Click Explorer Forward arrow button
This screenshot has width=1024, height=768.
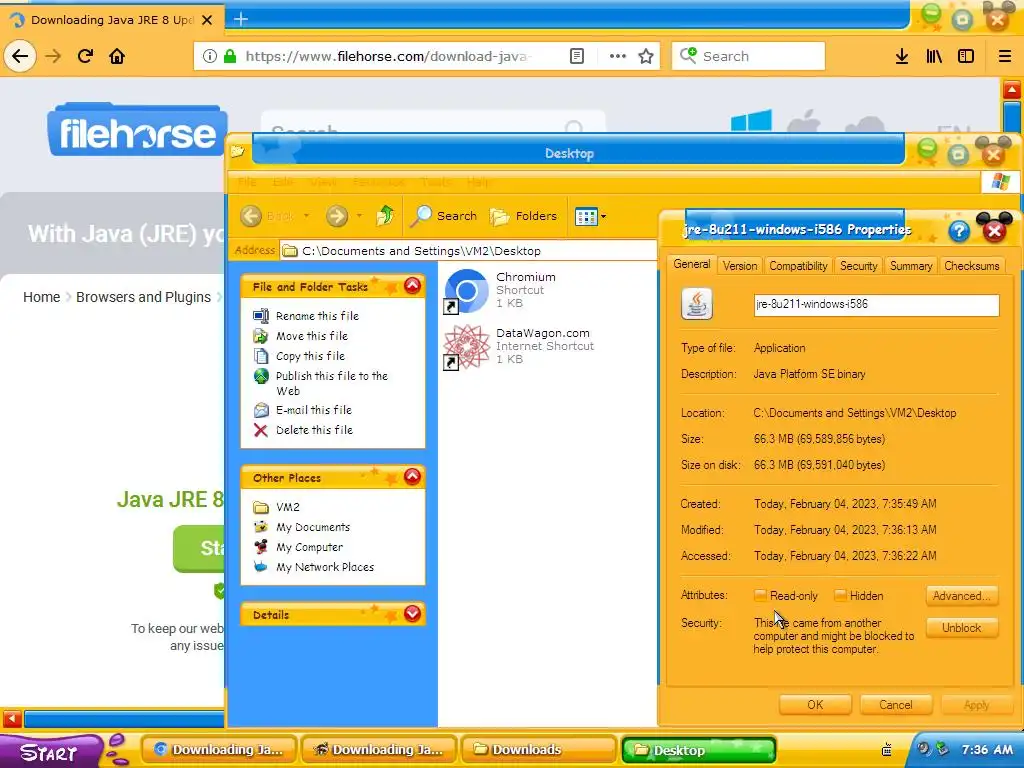(x=337, y=216)
